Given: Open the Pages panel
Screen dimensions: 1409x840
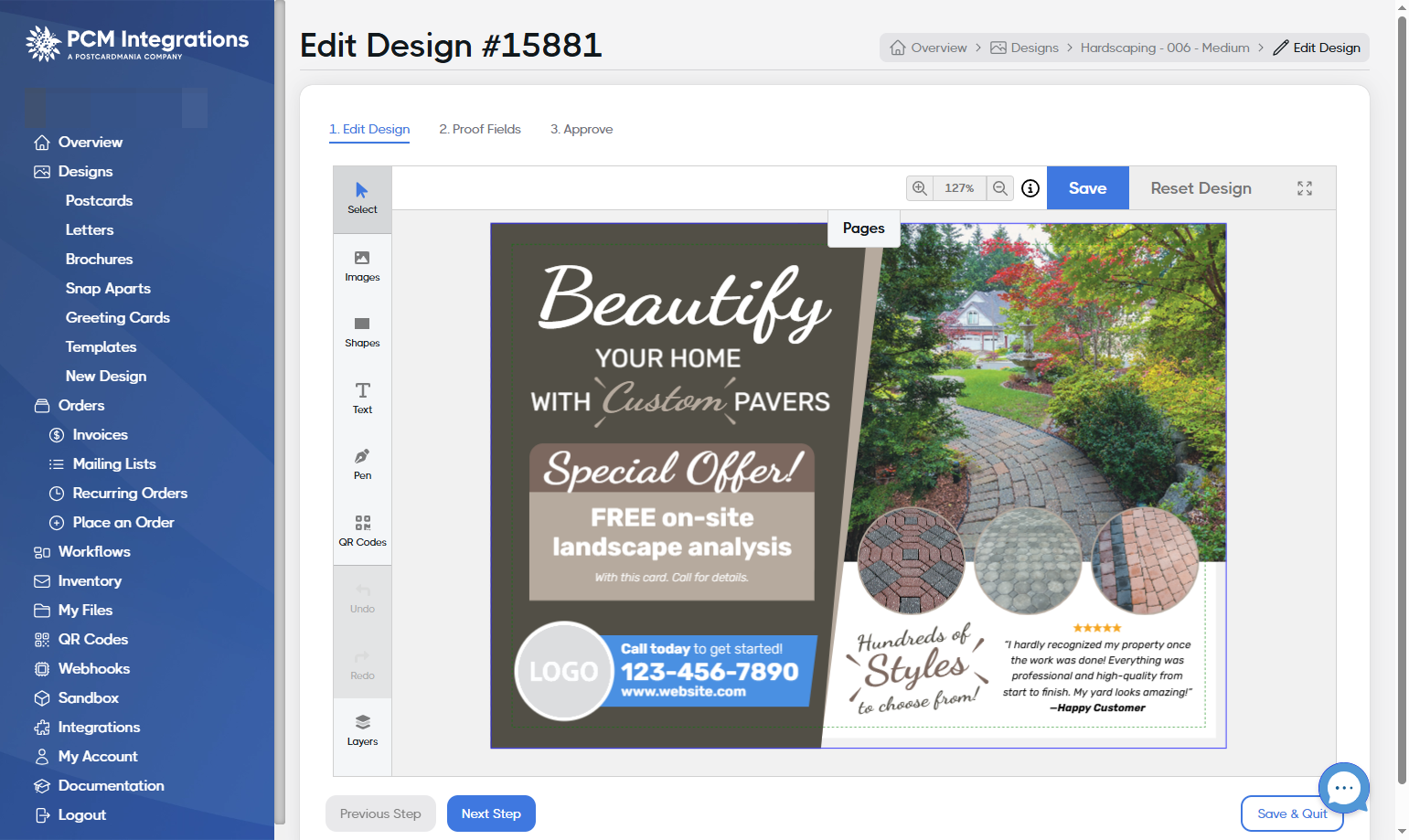Looking at the screenshot, I should pos(864,229).
